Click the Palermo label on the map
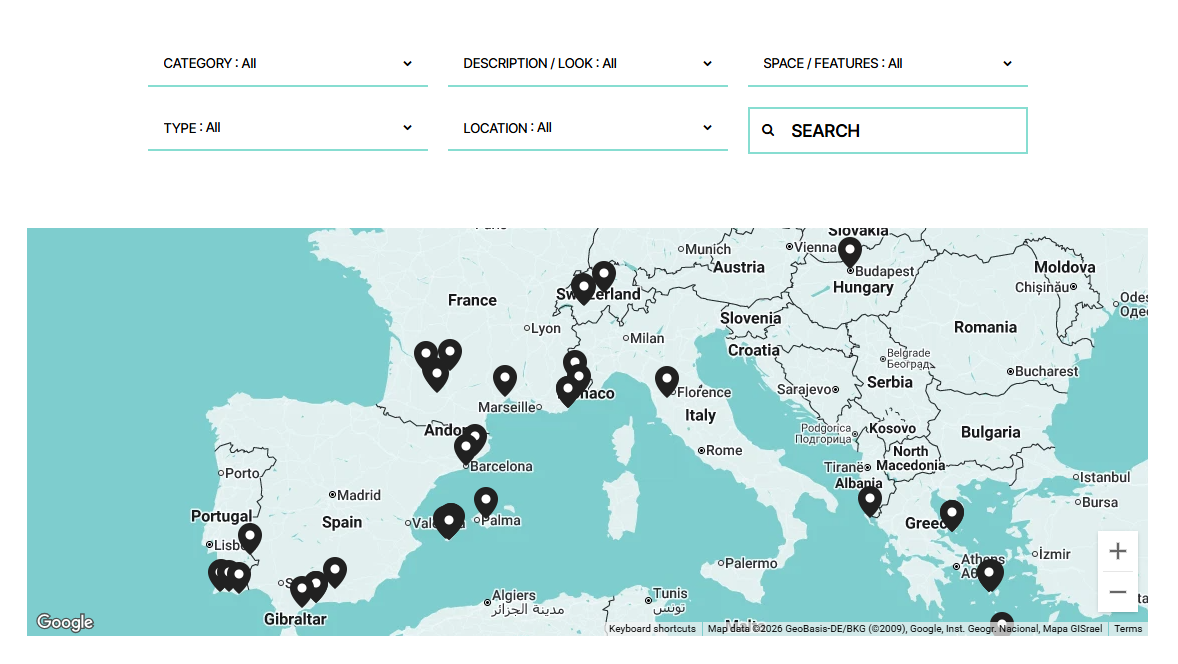Viewport: 1178px width, 664px height. pyautogui.click(x=751, y=563)
